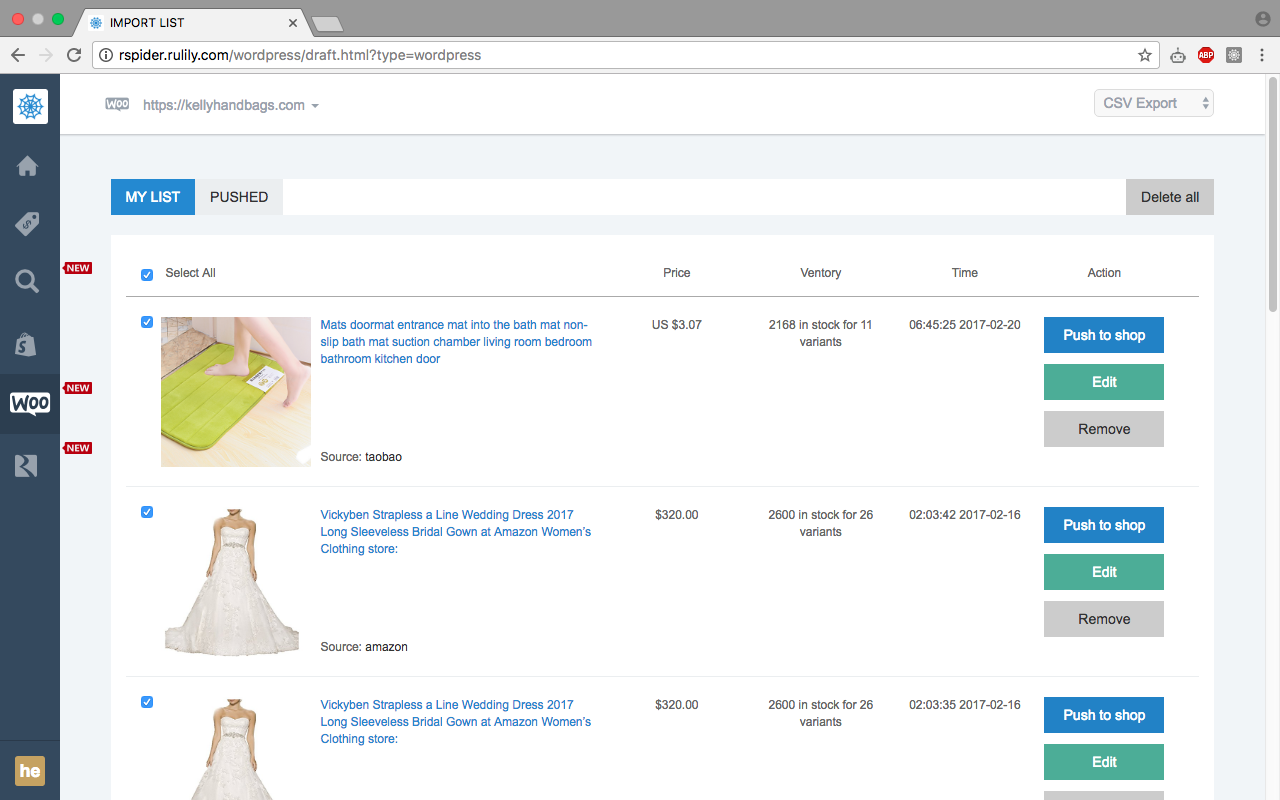Click the page vertical scrollbar

tap(1273, 196)
